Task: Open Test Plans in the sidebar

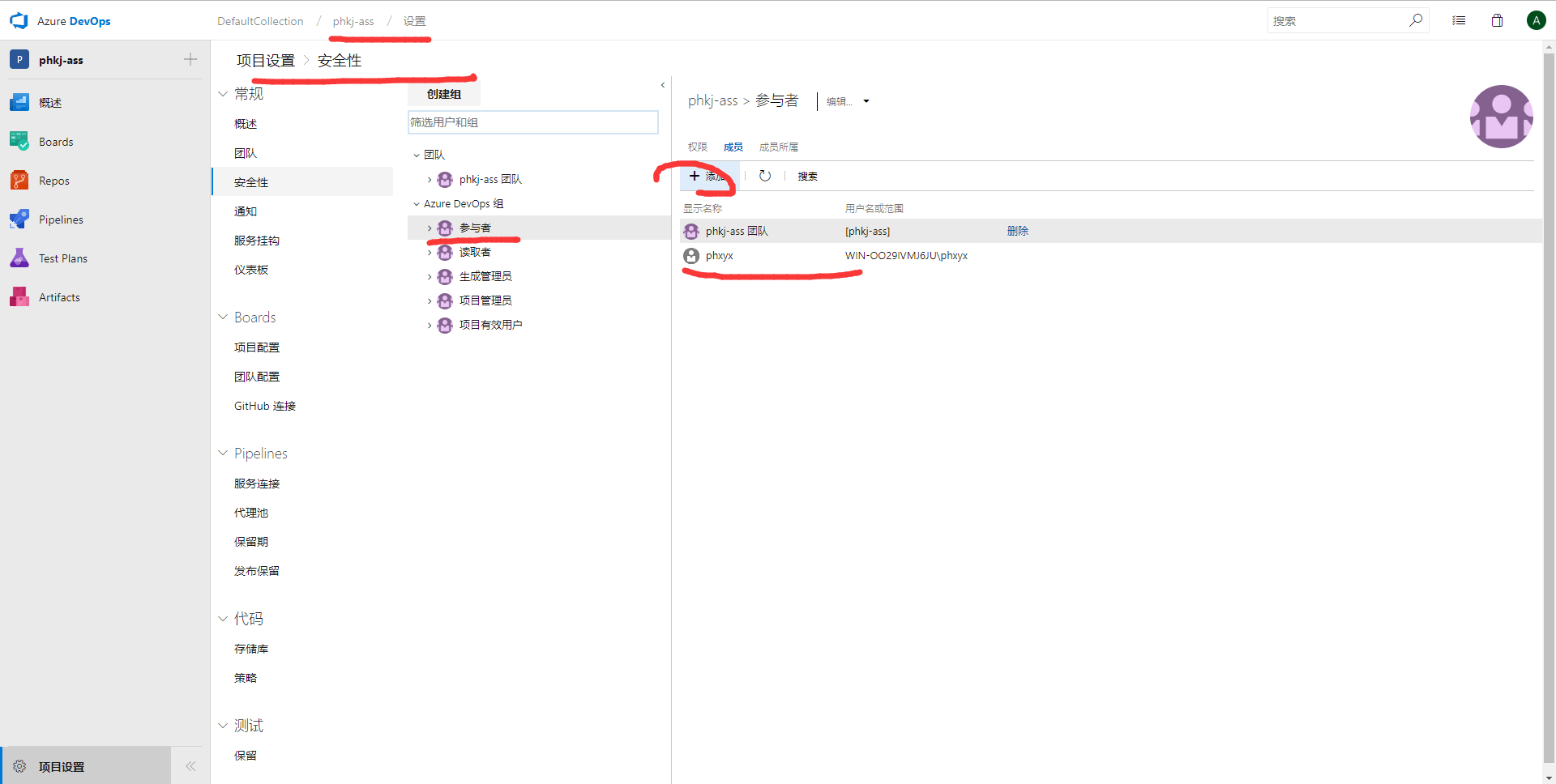Action: [x=62, y=258]
